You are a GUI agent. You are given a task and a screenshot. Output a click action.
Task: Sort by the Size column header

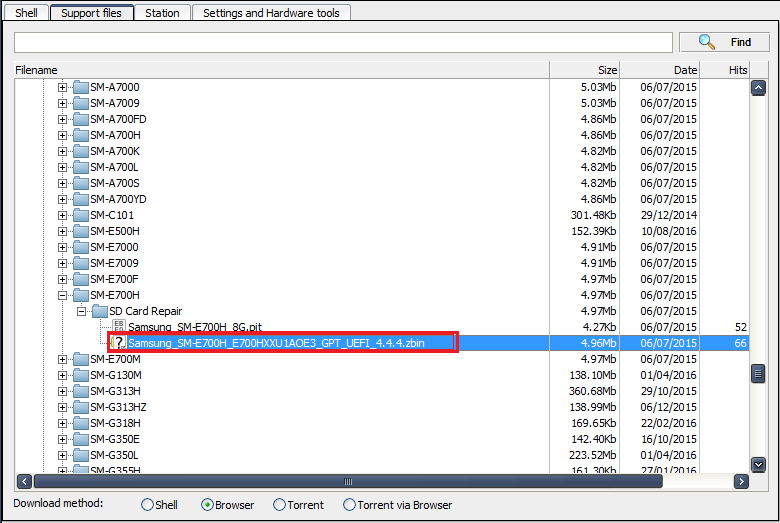point(585,70)
